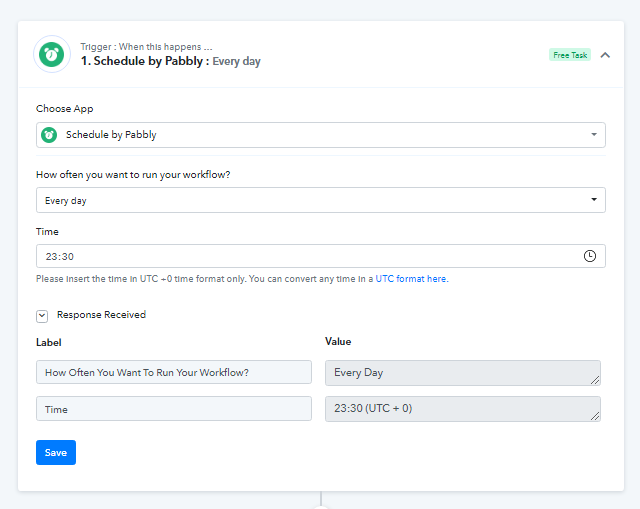Click the Choose App dropdown arrow
The height and width of the screenshot is (509, 640).
point(594,134)
